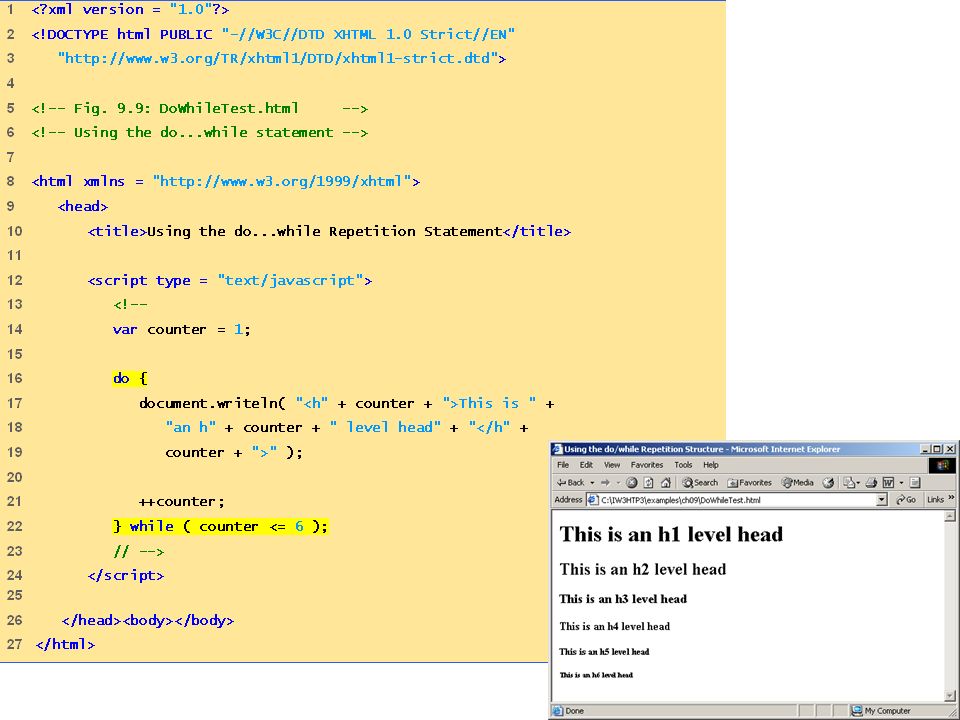This screenshot has height=720, width=960.
Task: Expand the Back button history dropdown
Action: [x=592, y=482]
